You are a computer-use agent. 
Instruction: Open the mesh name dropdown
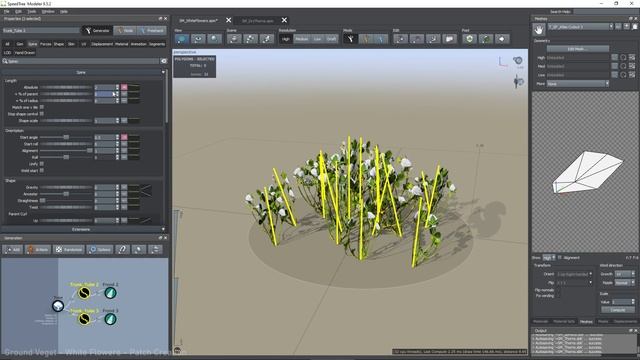point(580,27)
